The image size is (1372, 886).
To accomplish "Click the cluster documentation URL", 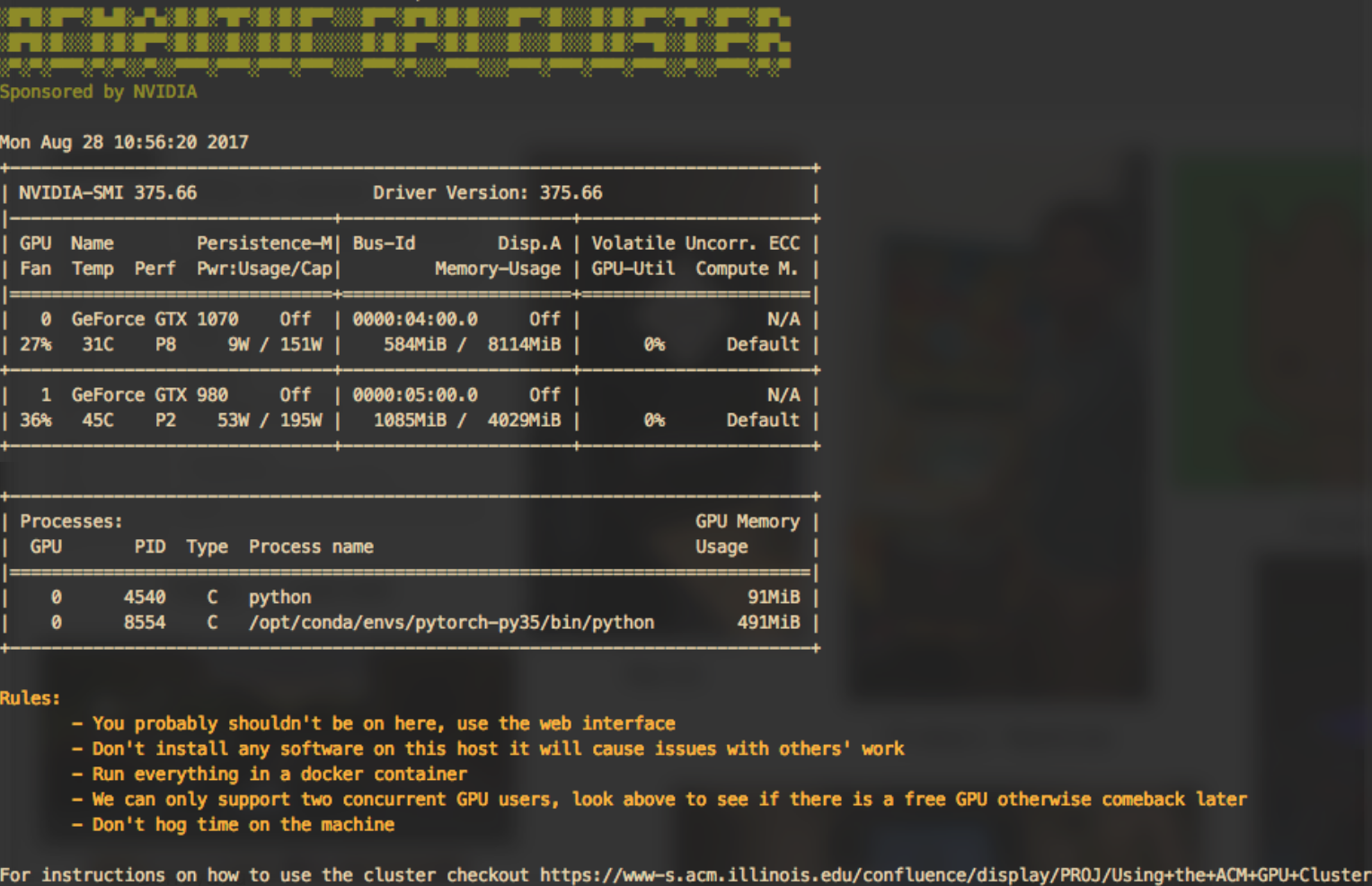I will click(x=956, y=875).
